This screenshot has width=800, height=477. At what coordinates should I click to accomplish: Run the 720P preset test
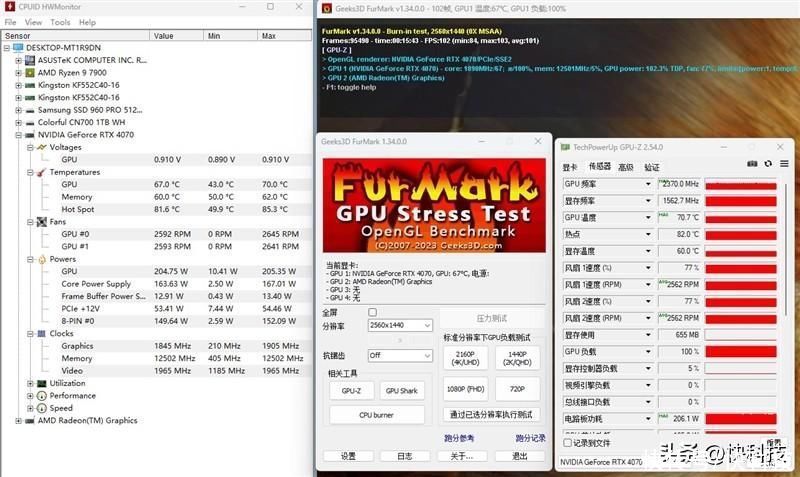[517, 389]
